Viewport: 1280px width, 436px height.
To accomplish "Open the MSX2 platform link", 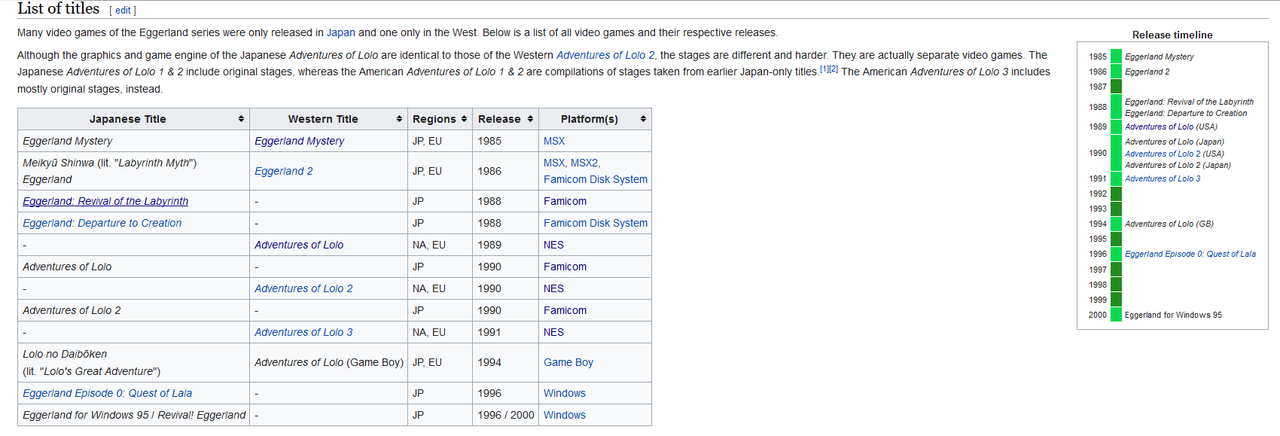I will click(585, 162).
